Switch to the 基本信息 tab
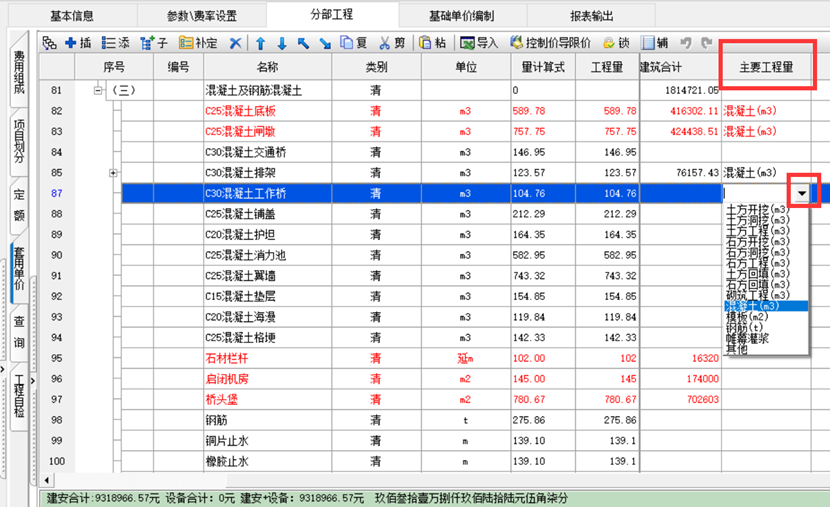Viewport: 830px width, 507px height. click(x=72, y=16)
